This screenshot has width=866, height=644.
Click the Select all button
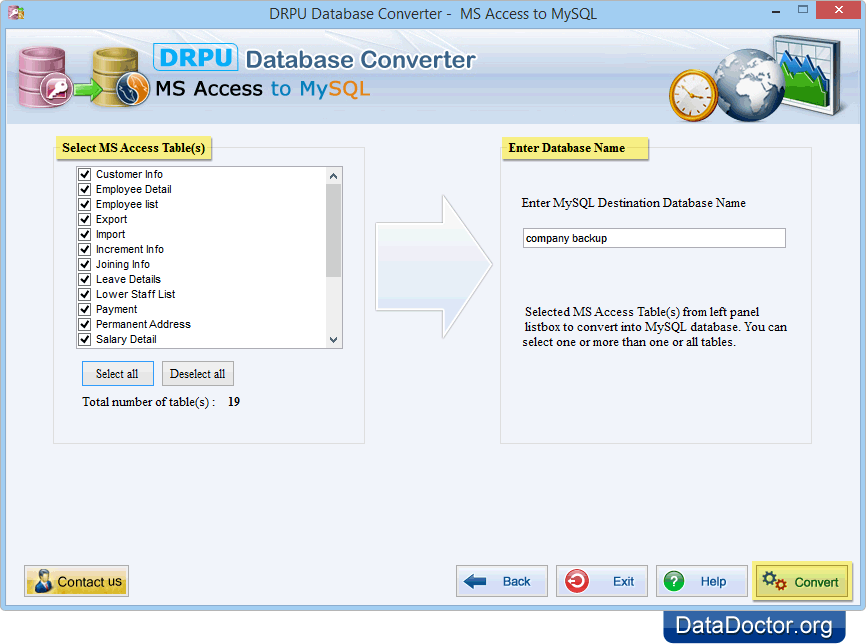(118, 374)
